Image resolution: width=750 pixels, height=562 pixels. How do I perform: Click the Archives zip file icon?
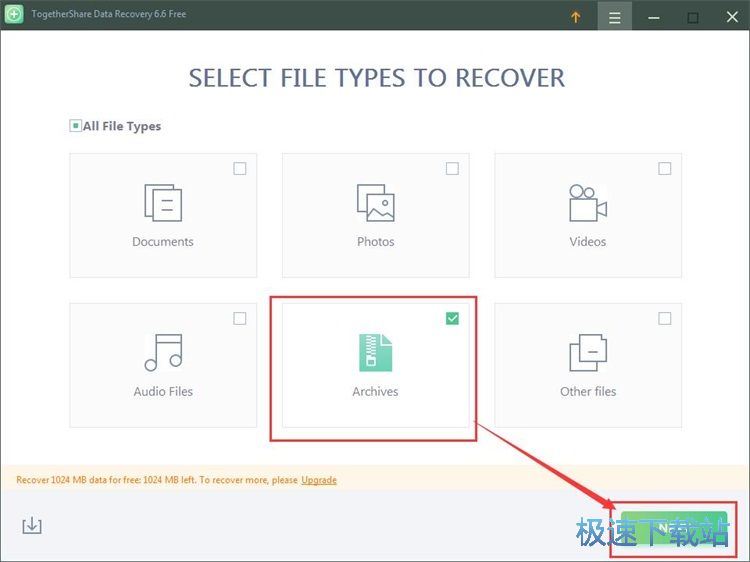(375, 353)
